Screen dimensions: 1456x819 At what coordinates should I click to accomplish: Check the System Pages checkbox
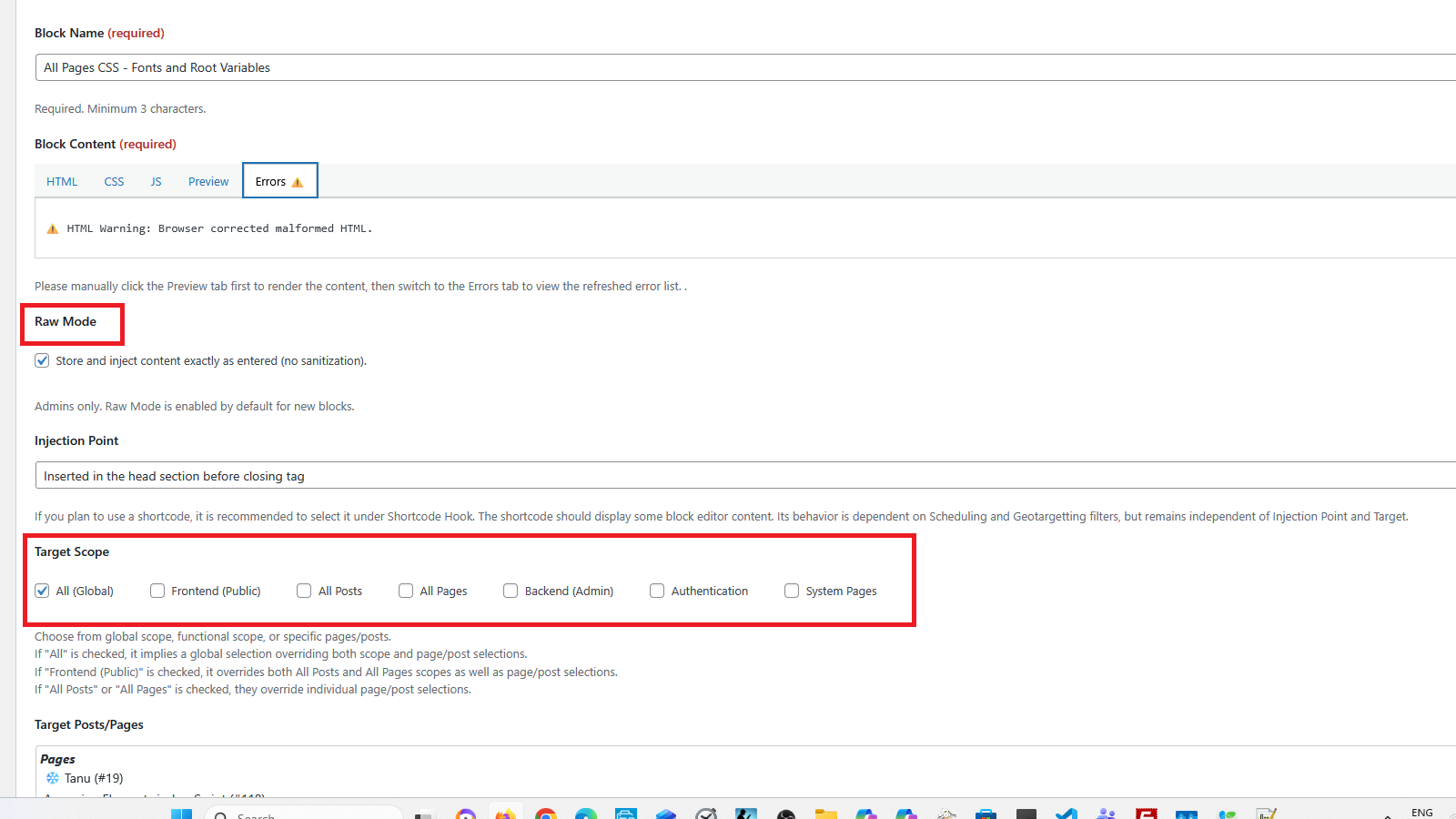pyautogui.click(x=791, y=591)
